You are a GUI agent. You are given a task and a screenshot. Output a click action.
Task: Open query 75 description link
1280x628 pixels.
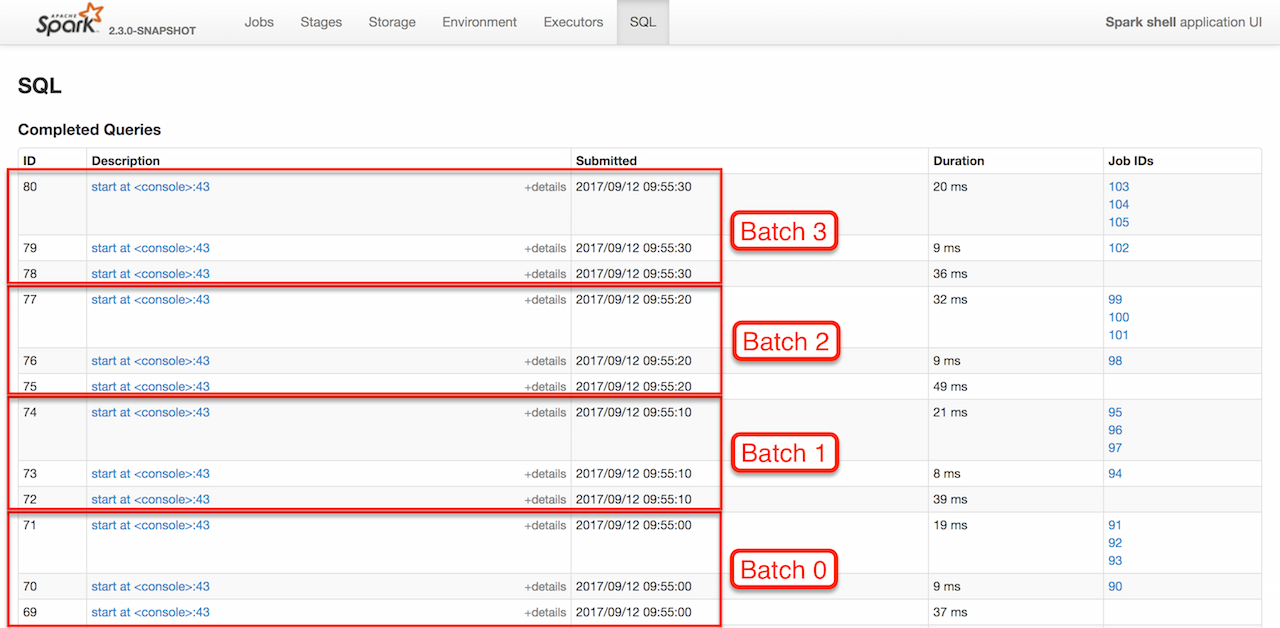(150, 387)
